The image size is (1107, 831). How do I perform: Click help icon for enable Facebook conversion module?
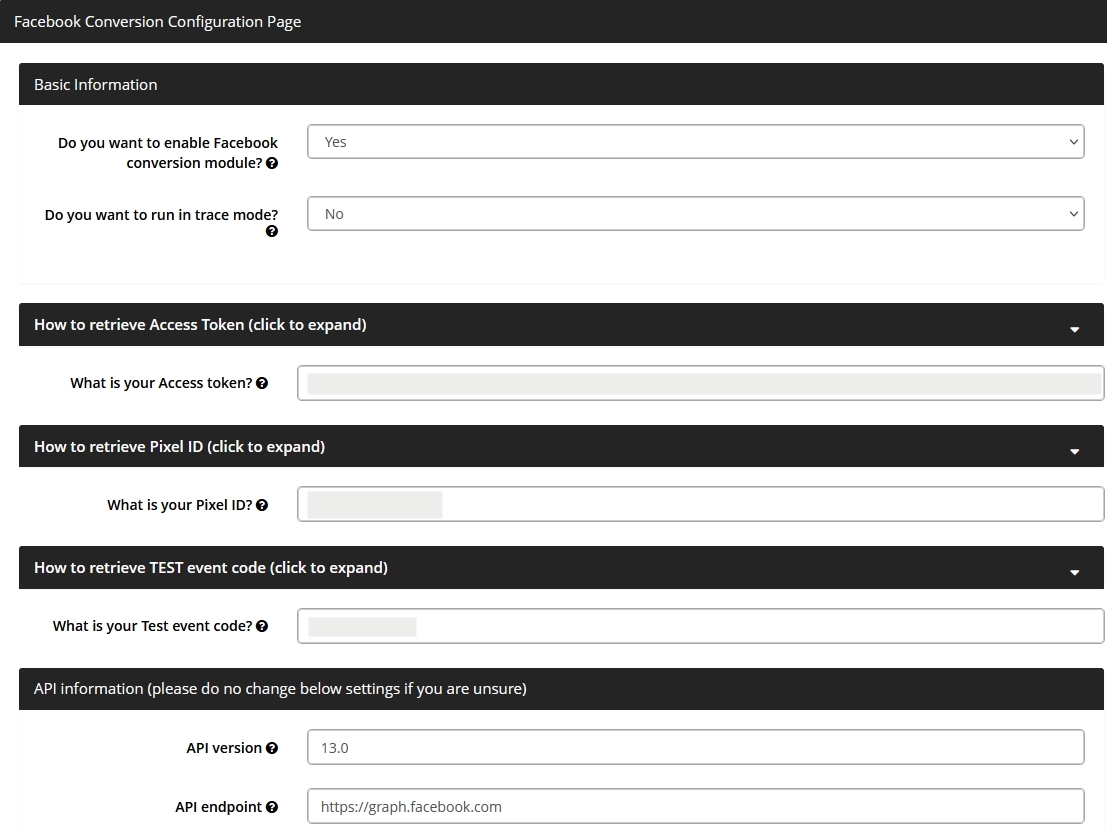pyautogui.click(x=272, y=163)
